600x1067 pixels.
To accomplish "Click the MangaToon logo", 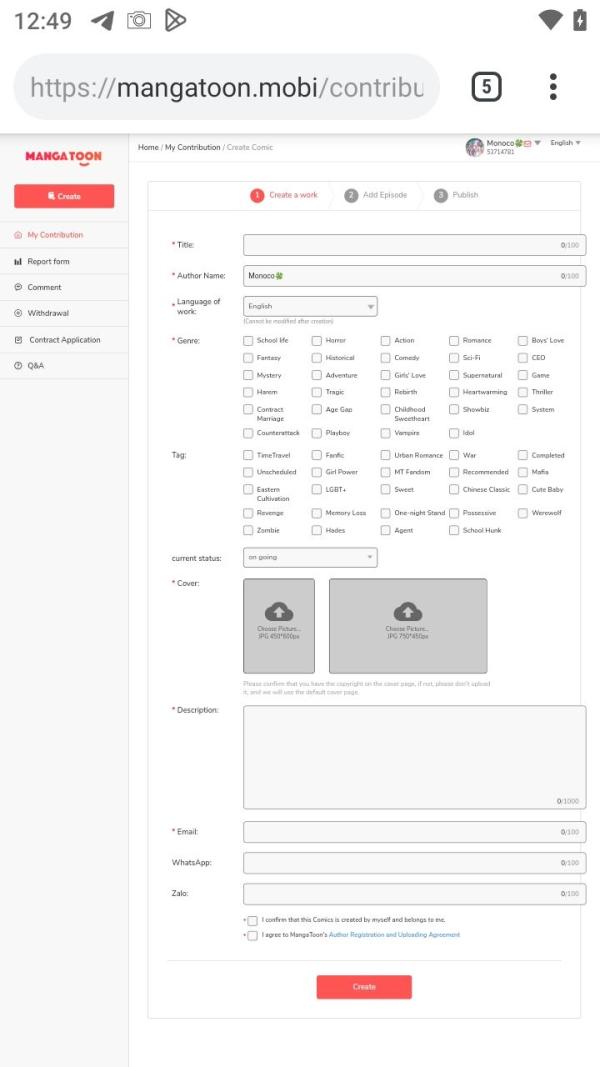I will click(63, 157).
